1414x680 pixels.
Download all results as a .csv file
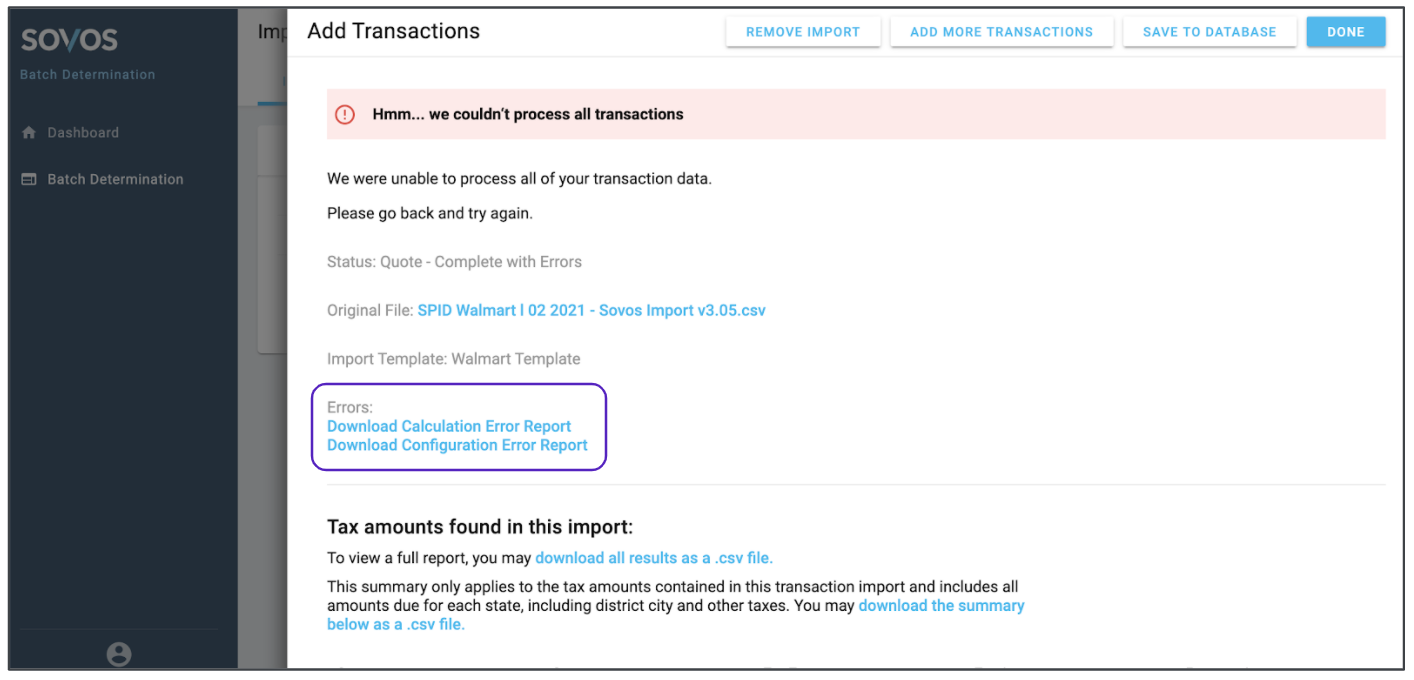coord(654,558)
